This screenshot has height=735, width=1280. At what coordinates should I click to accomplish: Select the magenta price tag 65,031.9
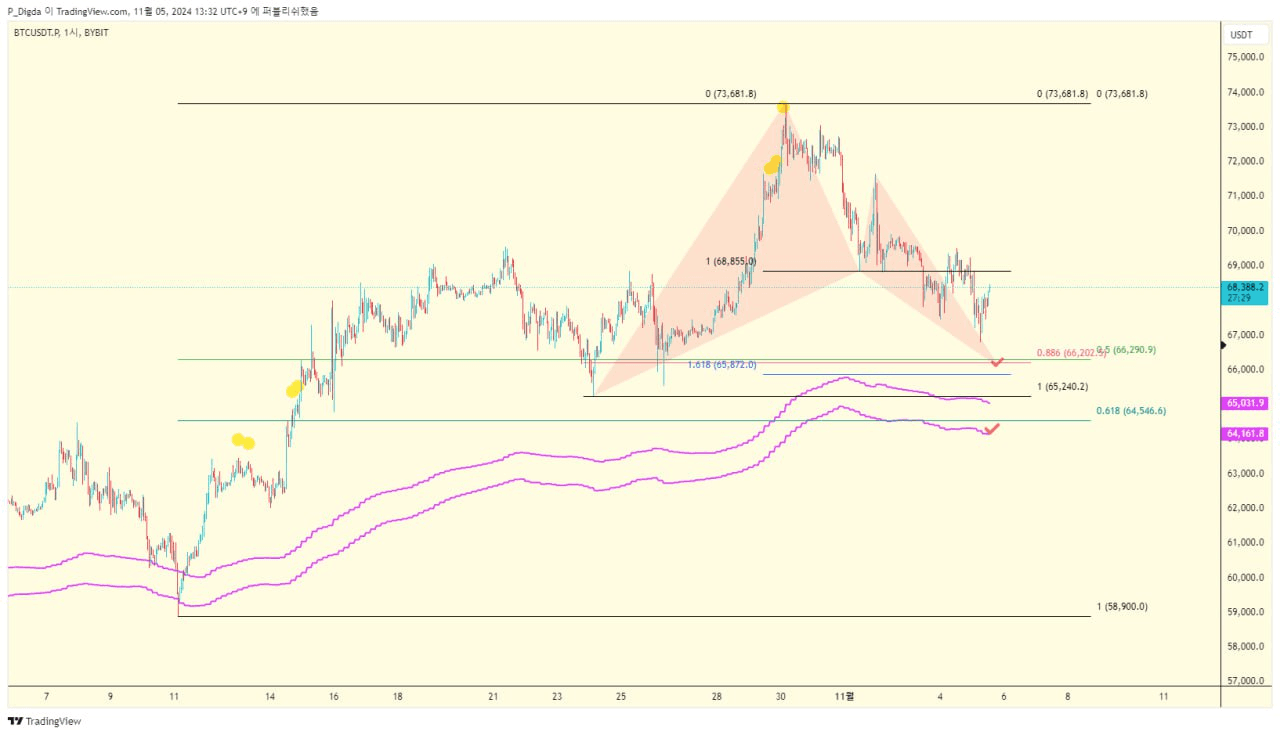coord(1246,403)
